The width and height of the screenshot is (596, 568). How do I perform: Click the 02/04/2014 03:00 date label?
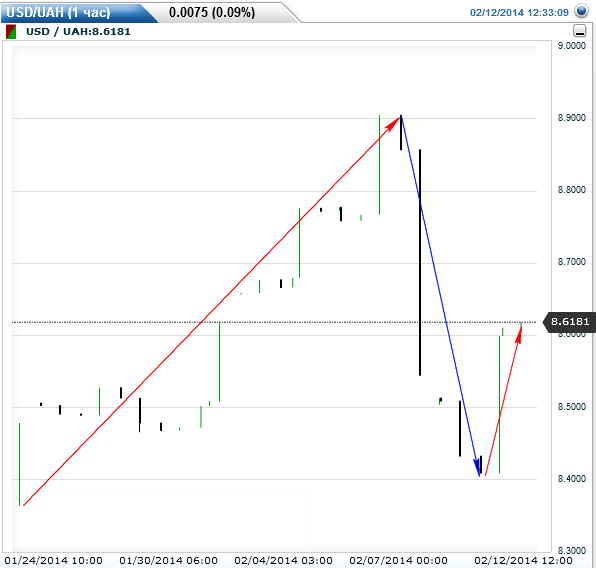(284, 560)
